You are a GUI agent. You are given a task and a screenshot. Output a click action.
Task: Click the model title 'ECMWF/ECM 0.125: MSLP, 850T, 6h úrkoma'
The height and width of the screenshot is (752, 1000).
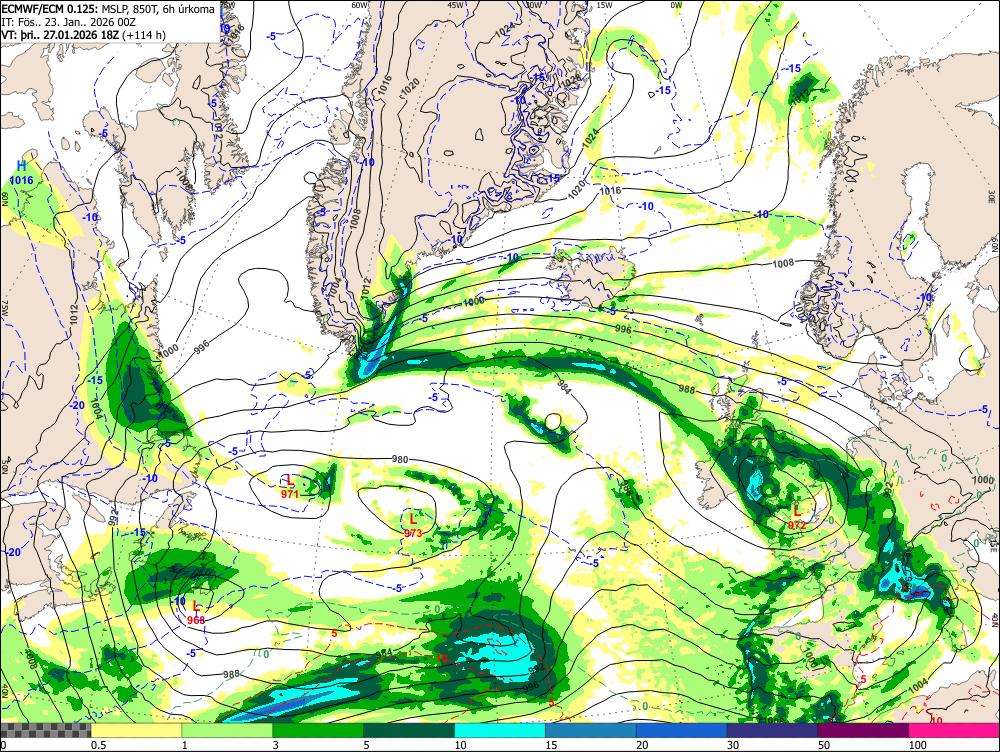[x=108, y=9]
